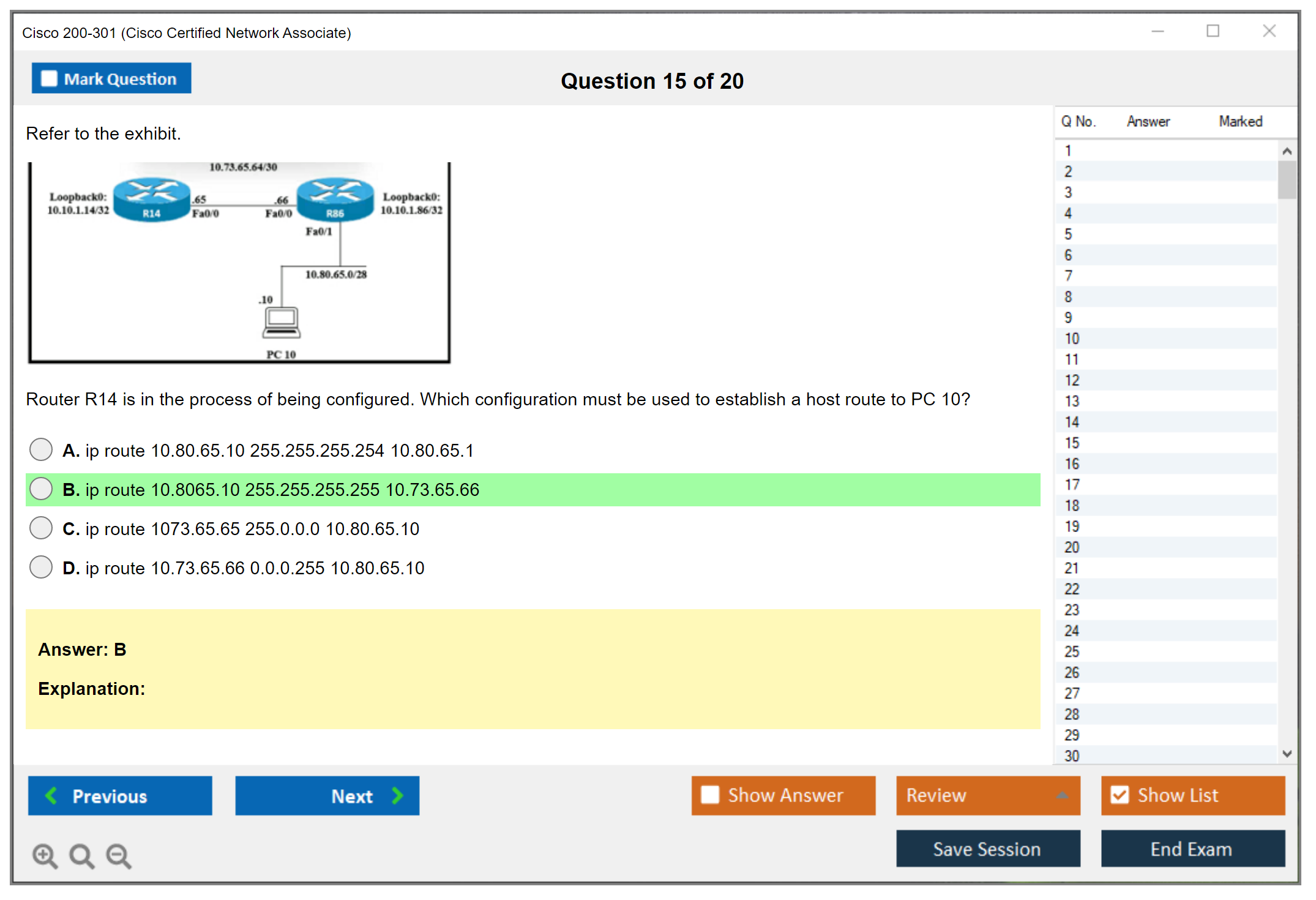Viewport: 1316px width, 900px height.
Task: Select question 7 in the list
Action: pos(1068,276)
